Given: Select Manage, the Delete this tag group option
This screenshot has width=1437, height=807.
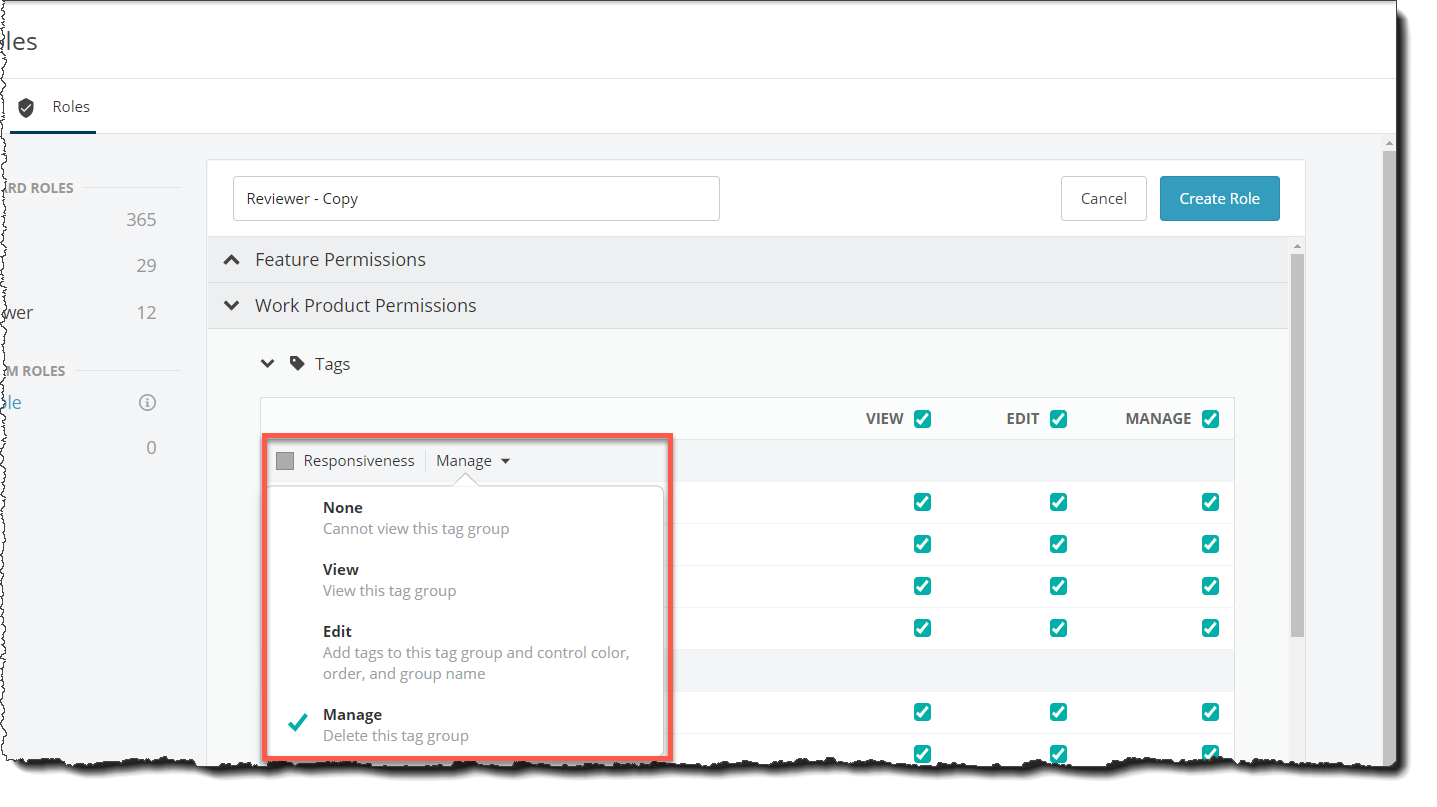Looking at the screenshot, I should [464, 725].
